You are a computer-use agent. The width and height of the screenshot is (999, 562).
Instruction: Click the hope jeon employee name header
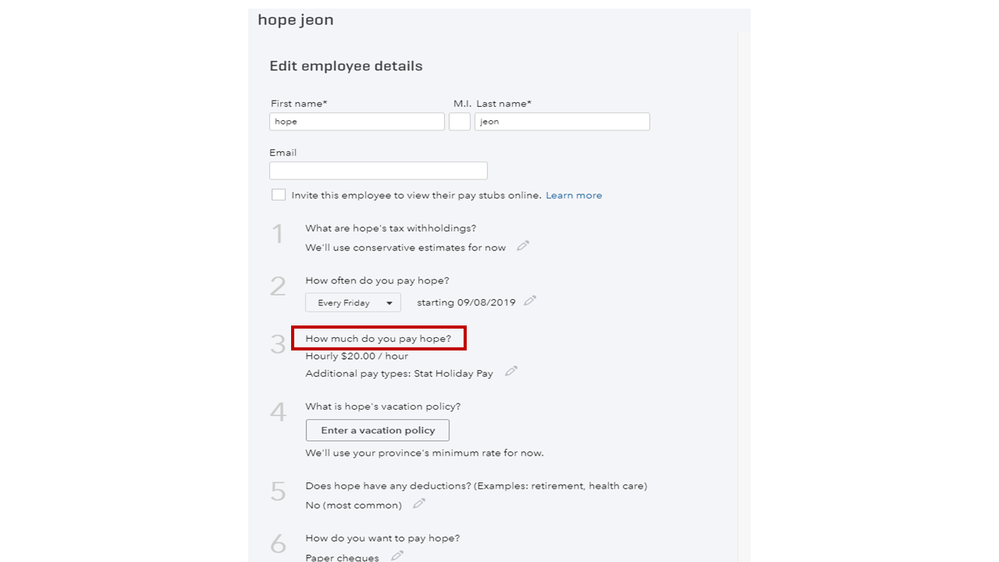(x=296, y=20)
